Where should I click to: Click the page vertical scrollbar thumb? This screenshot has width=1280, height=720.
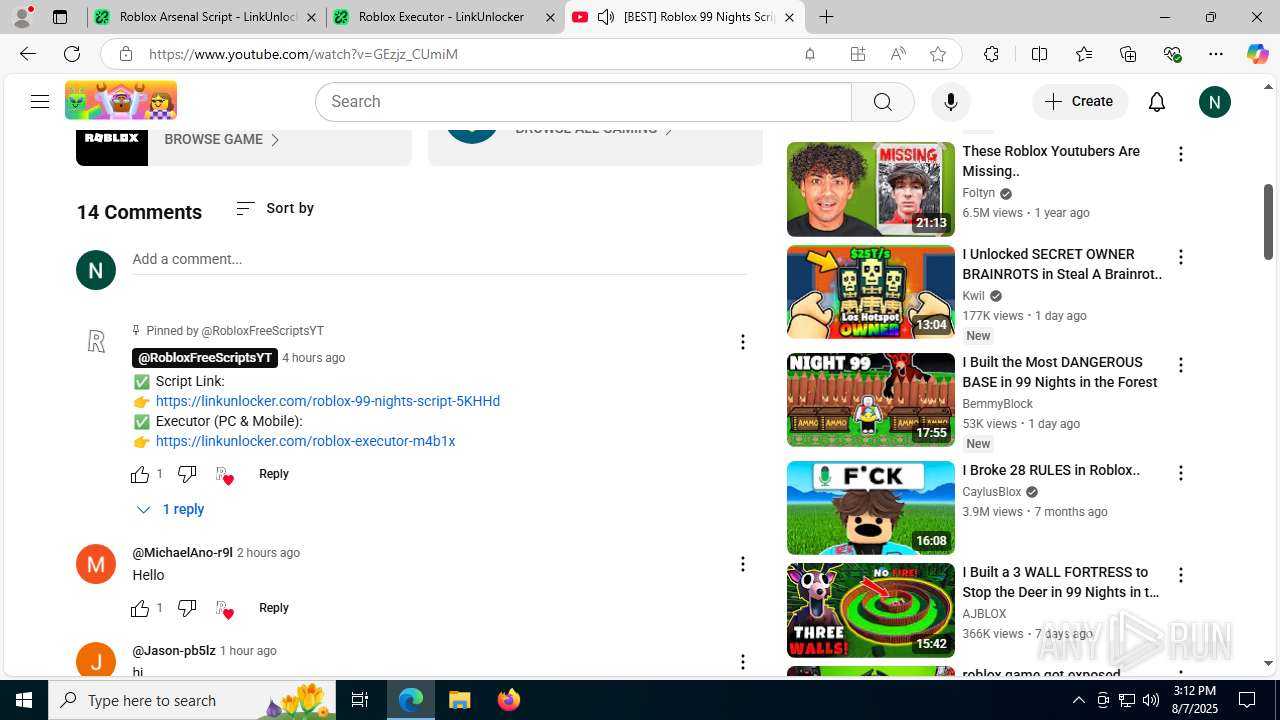tap(1268, 221)
